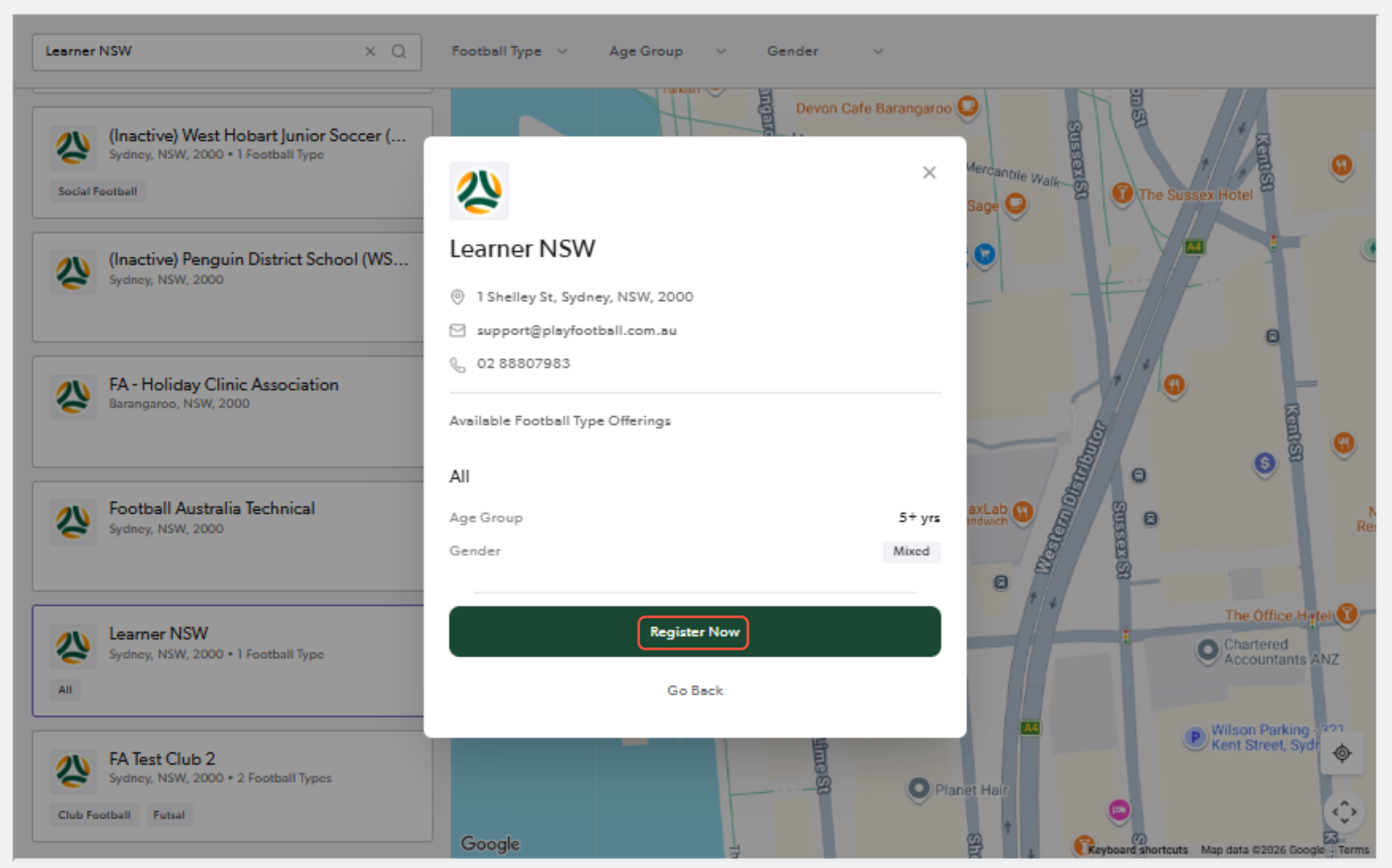
Task: Click the Football Australia Technical logo
Action: pos(73,522)
